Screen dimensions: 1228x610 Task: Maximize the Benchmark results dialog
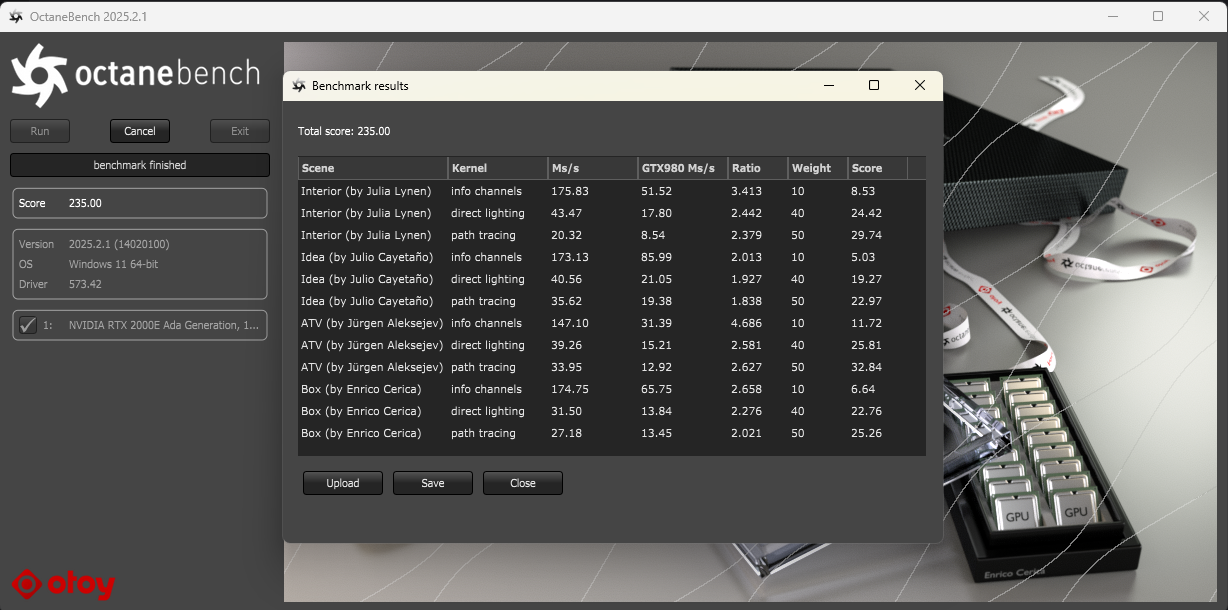tap(874, 86)
